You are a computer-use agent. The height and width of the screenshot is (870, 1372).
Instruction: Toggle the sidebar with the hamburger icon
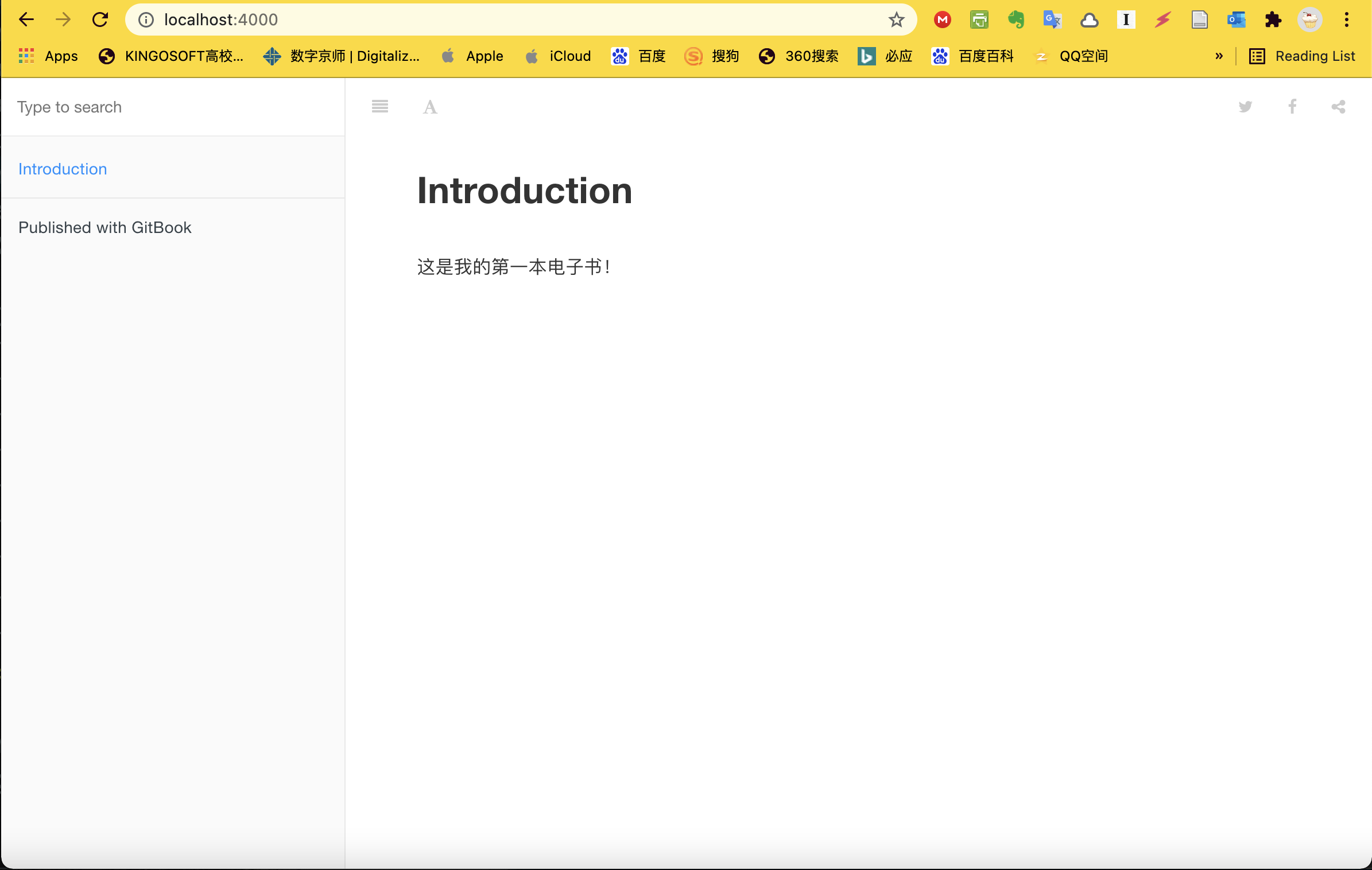point(379,107)
